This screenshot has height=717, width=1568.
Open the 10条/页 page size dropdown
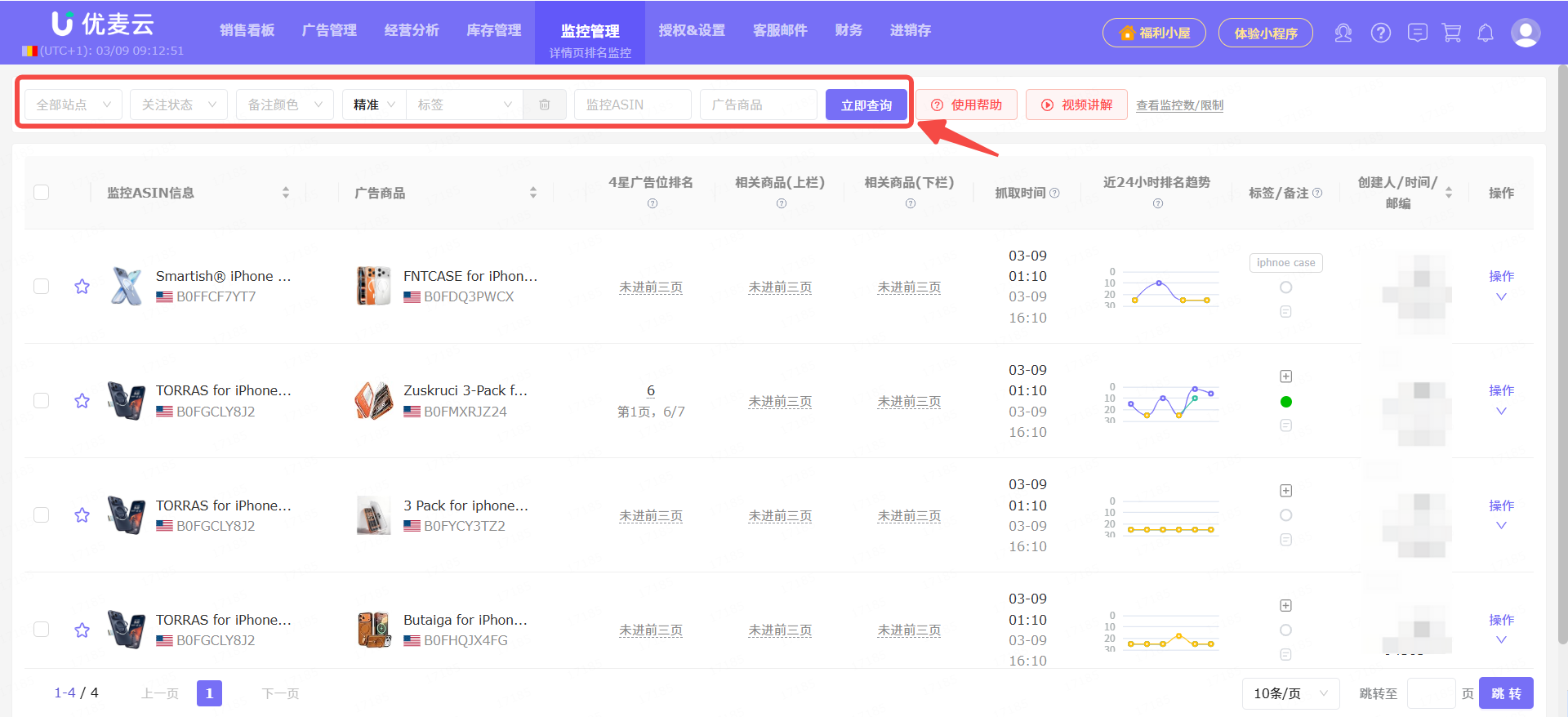point(1290,693)
